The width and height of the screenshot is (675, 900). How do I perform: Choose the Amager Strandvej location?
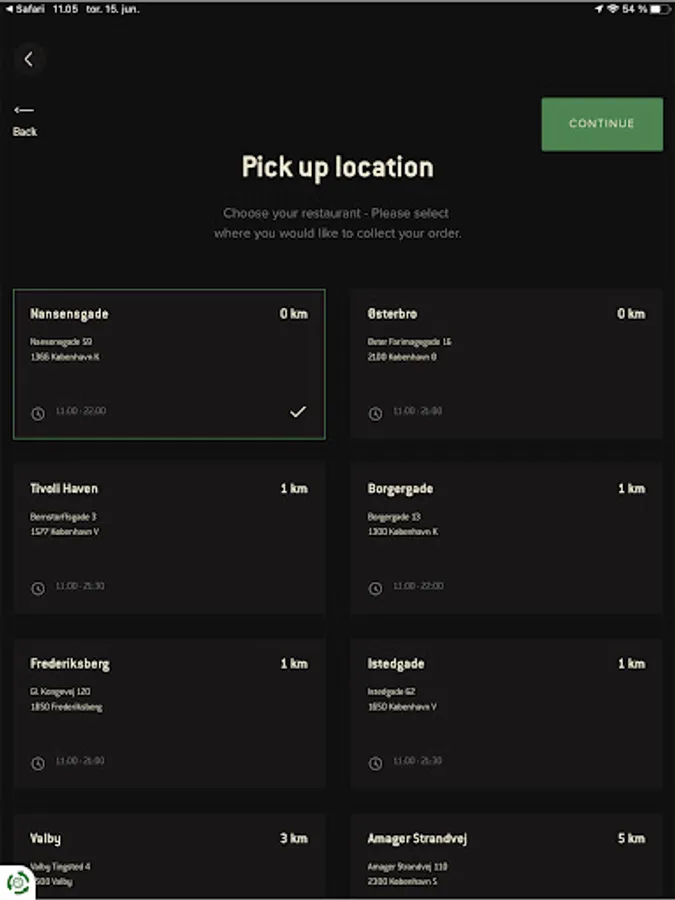click(x=506, y=856)
